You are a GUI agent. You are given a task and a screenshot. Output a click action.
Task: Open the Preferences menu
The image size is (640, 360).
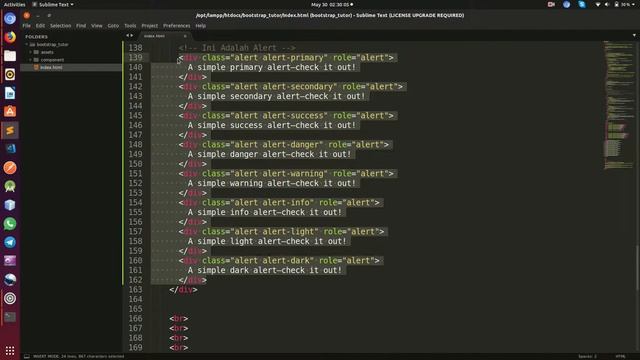[176, 26]
